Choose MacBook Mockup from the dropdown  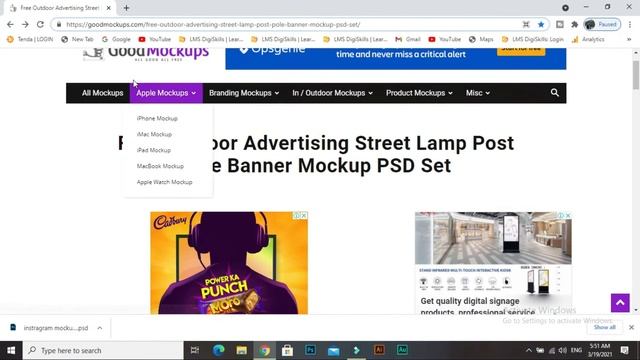(x=160, y=166)
